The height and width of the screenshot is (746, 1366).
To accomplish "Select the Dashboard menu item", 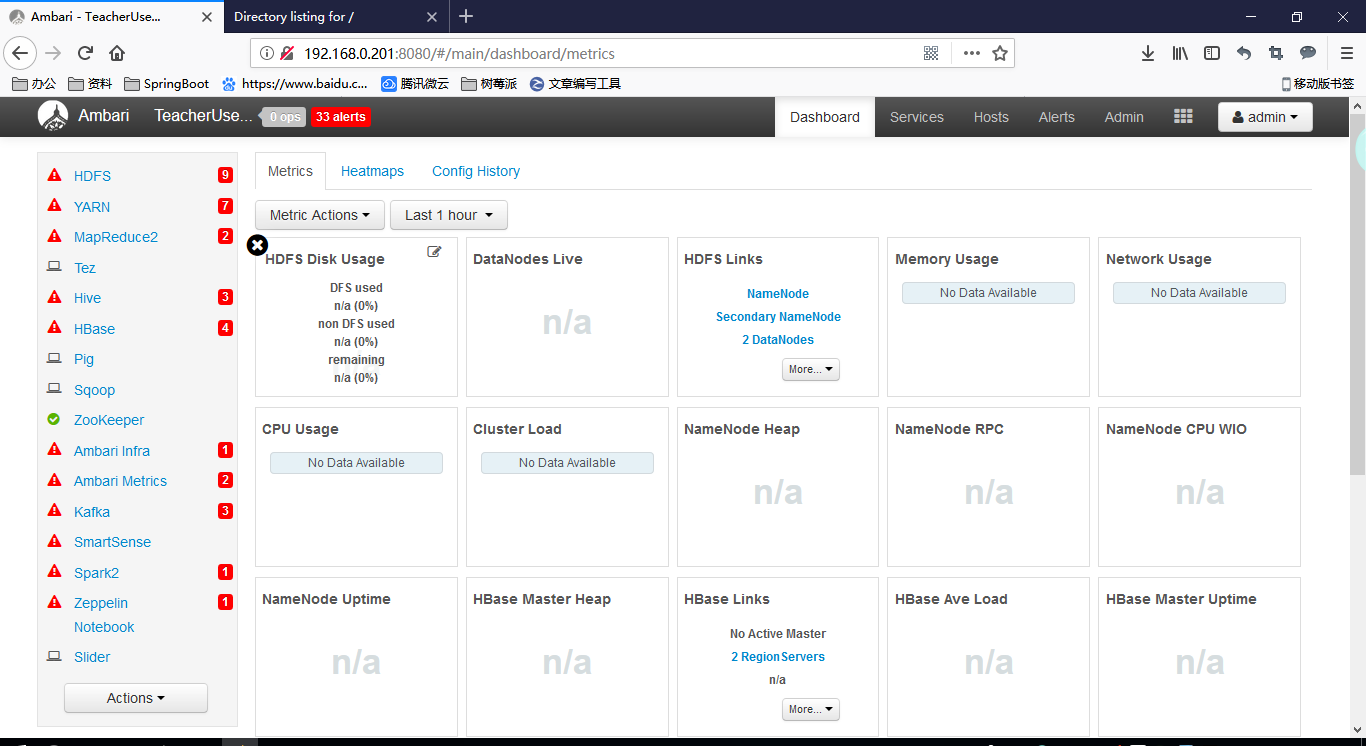I will click(825, 117).
